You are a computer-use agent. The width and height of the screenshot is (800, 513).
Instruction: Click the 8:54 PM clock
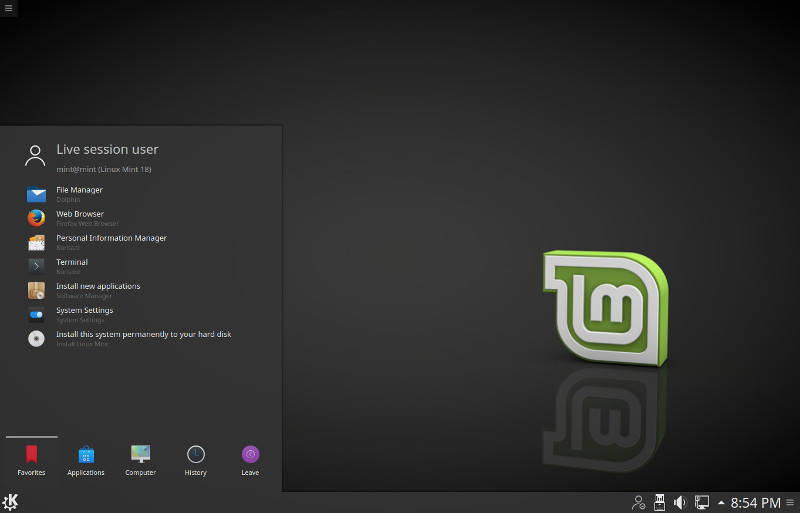[x=755, y=503]
